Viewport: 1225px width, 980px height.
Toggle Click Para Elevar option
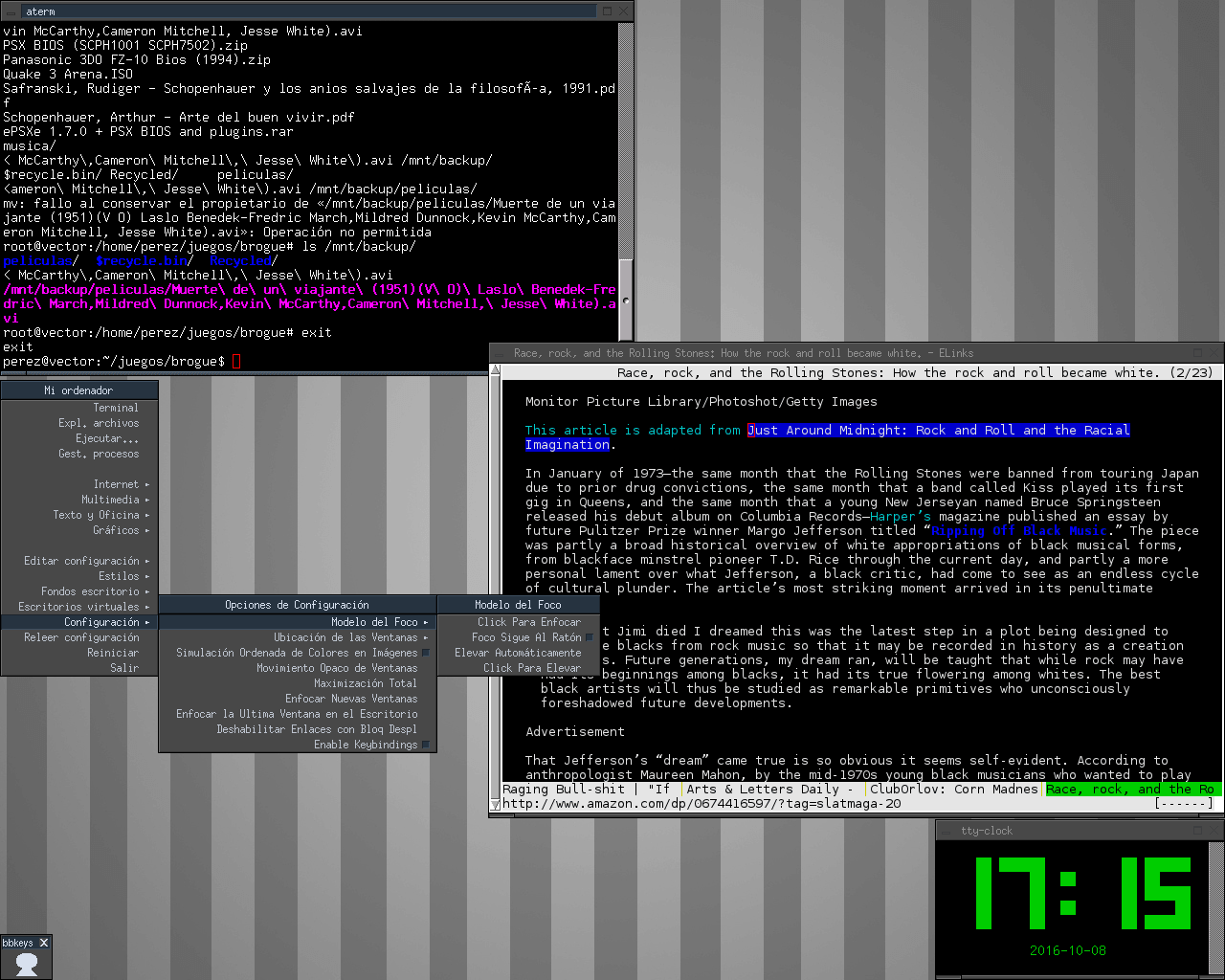[x=518, y=668]
